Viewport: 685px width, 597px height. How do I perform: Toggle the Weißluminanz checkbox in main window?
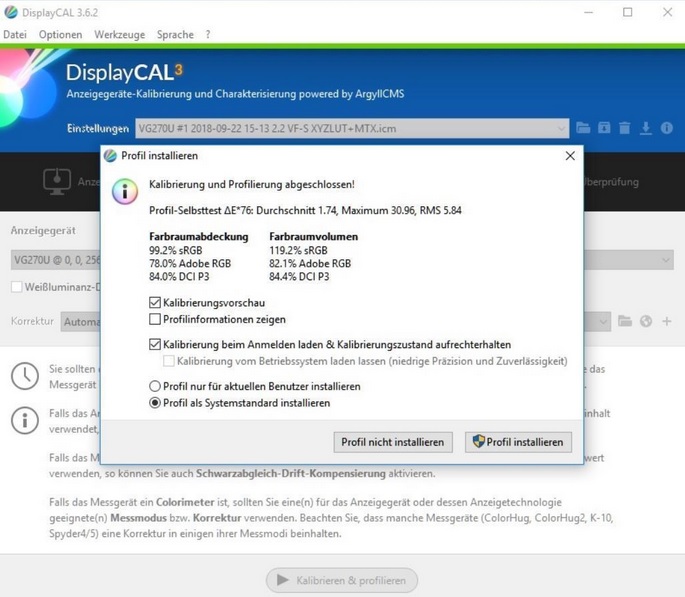coord(17,287)
